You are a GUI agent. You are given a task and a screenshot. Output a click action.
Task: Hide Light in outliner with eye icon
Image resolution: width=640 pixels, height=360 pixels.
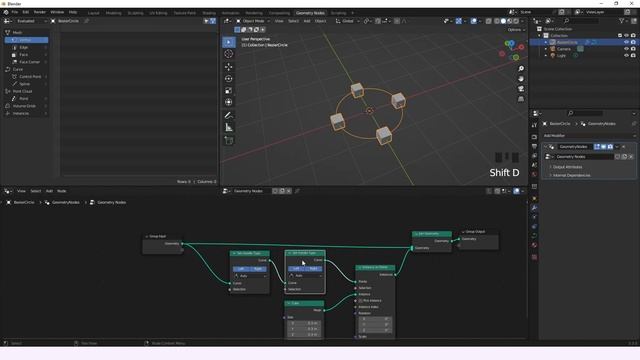point(626,56)
